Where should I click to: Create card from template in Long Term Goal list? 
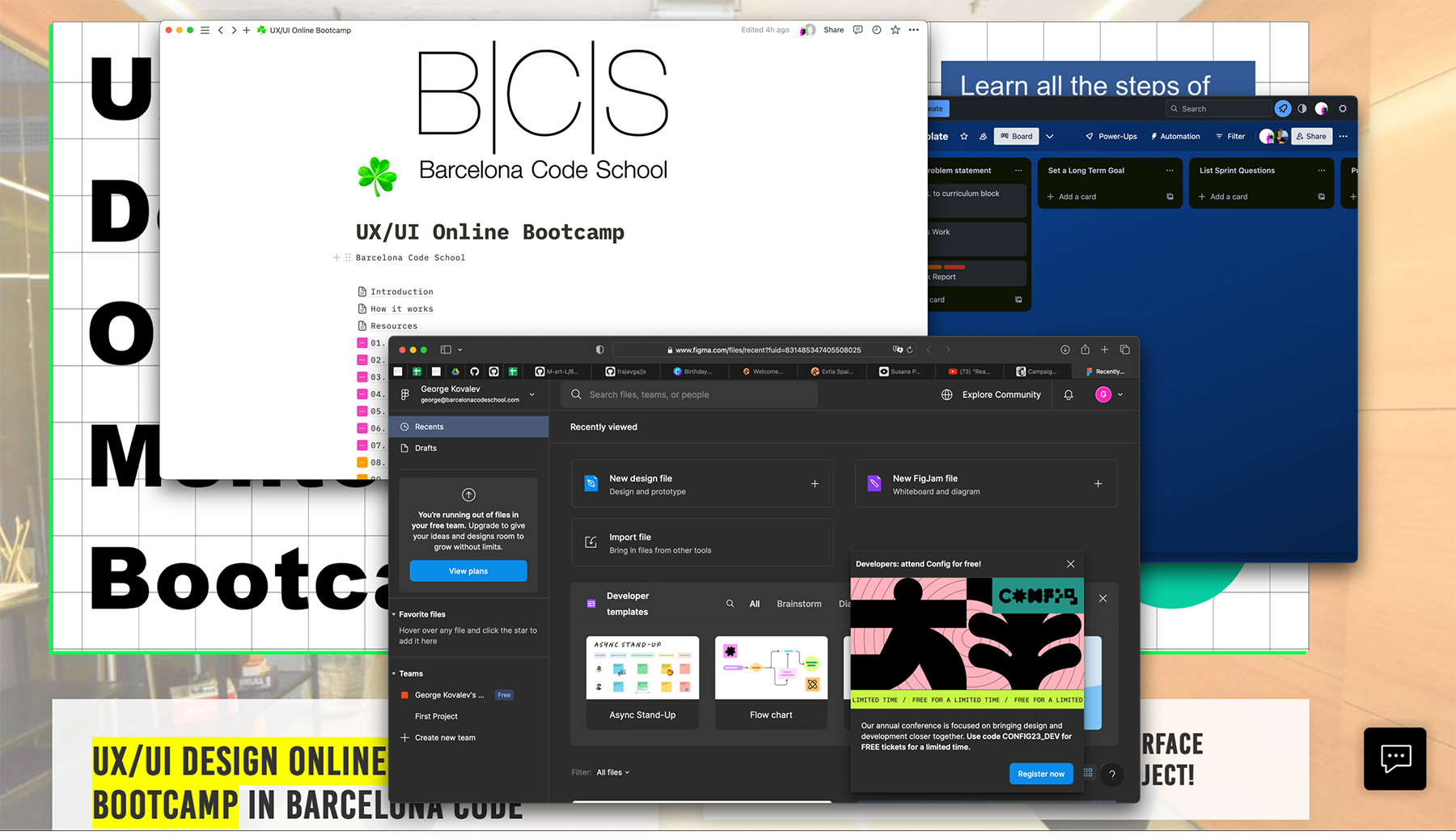(1170, 197)
